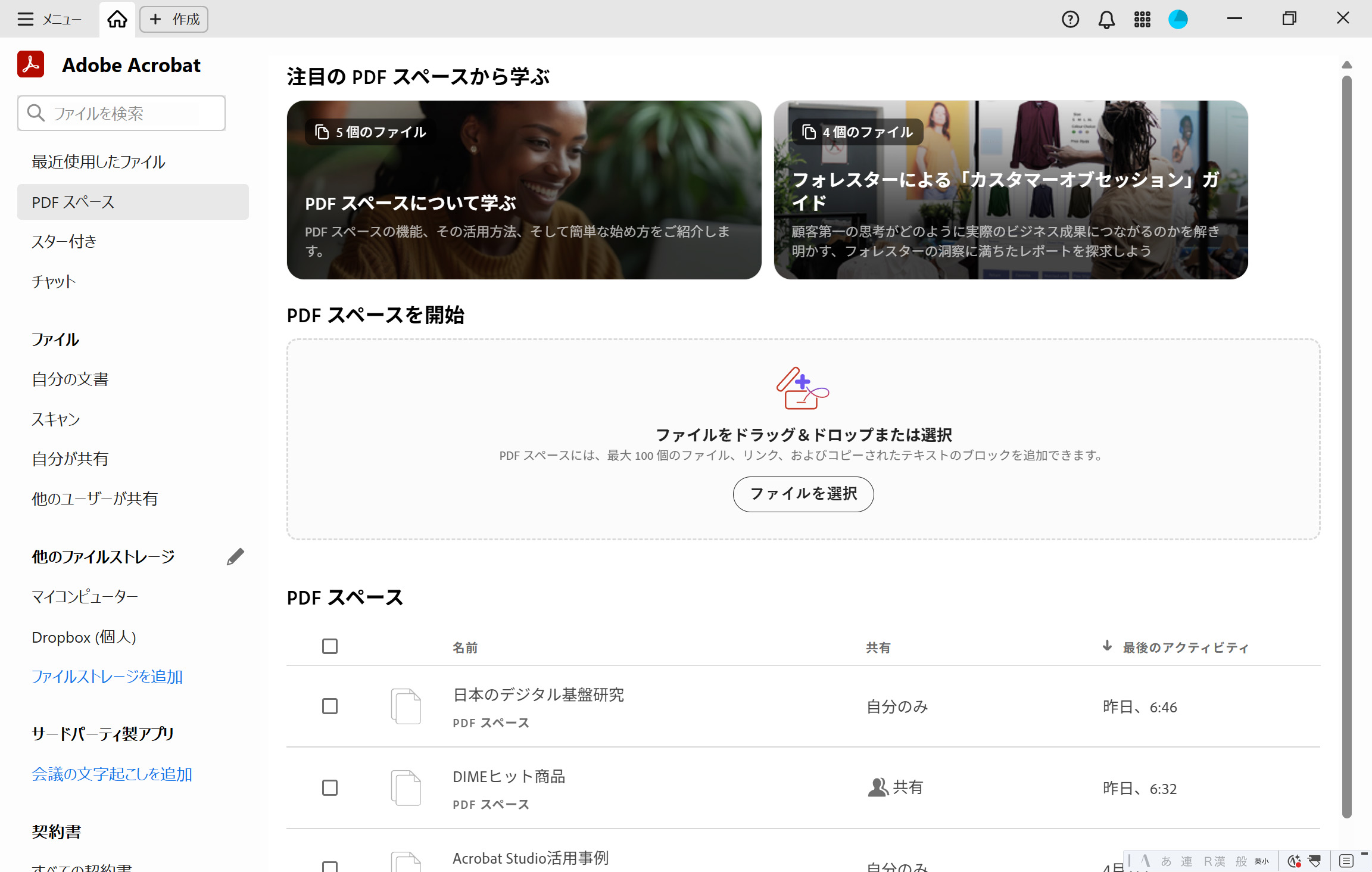Select 最近使用したファイル in the sidebar
The image size is (1372, 872).
click(x=98, y=162)
